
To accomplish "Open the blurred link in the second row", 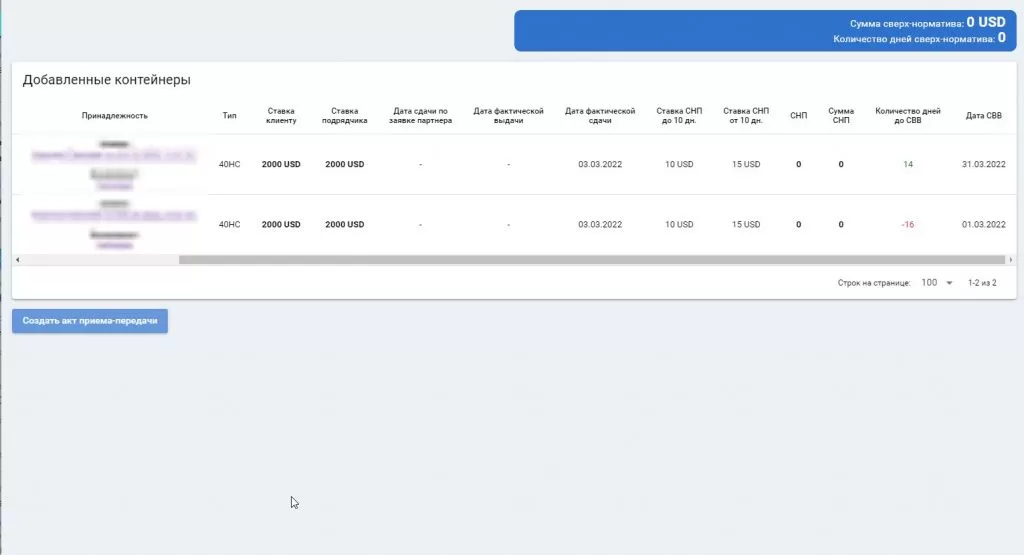I will click(x=114, y=215).
